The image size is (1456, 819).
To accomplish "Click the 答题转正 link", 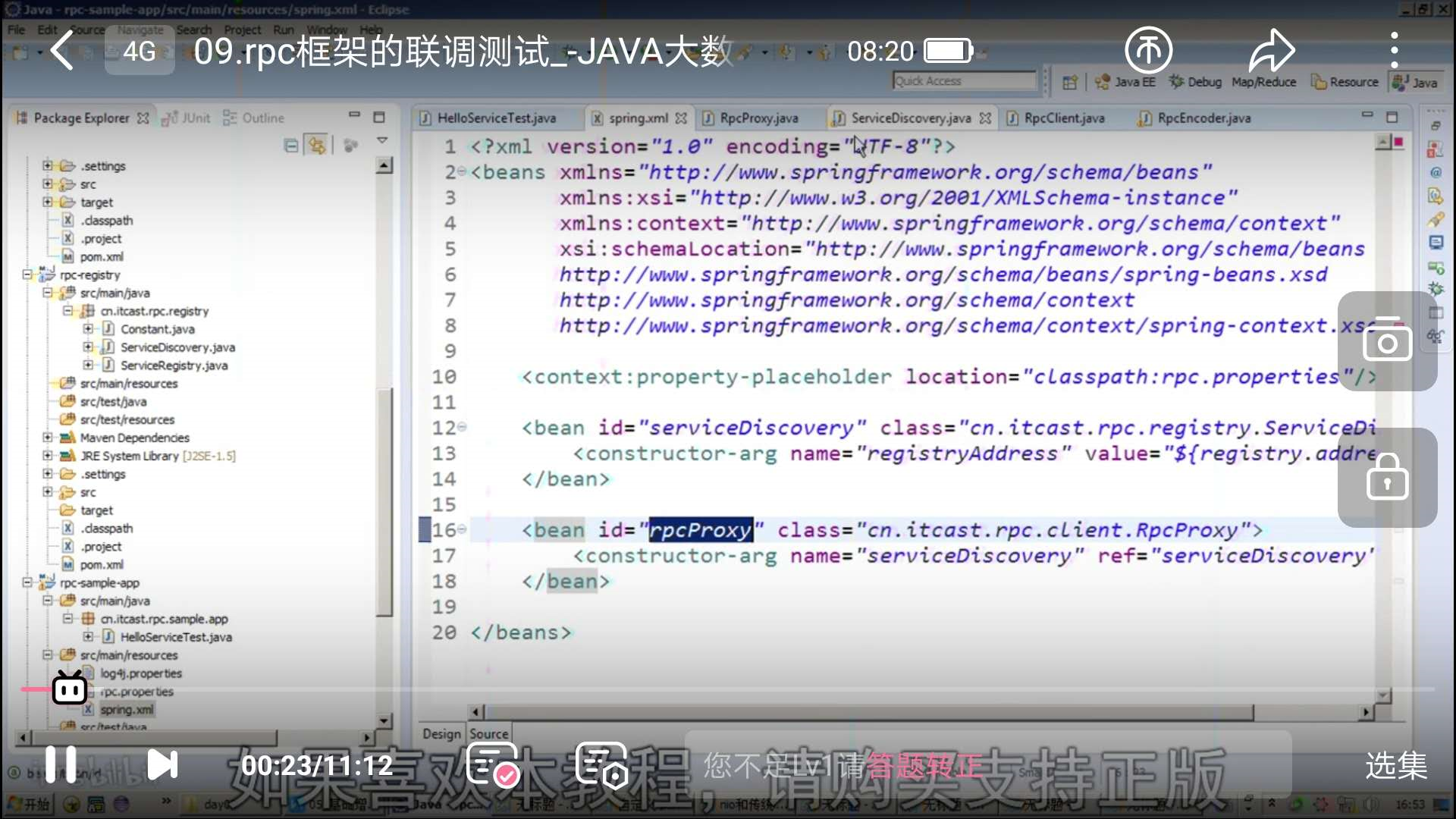I will tap(924, 766).
